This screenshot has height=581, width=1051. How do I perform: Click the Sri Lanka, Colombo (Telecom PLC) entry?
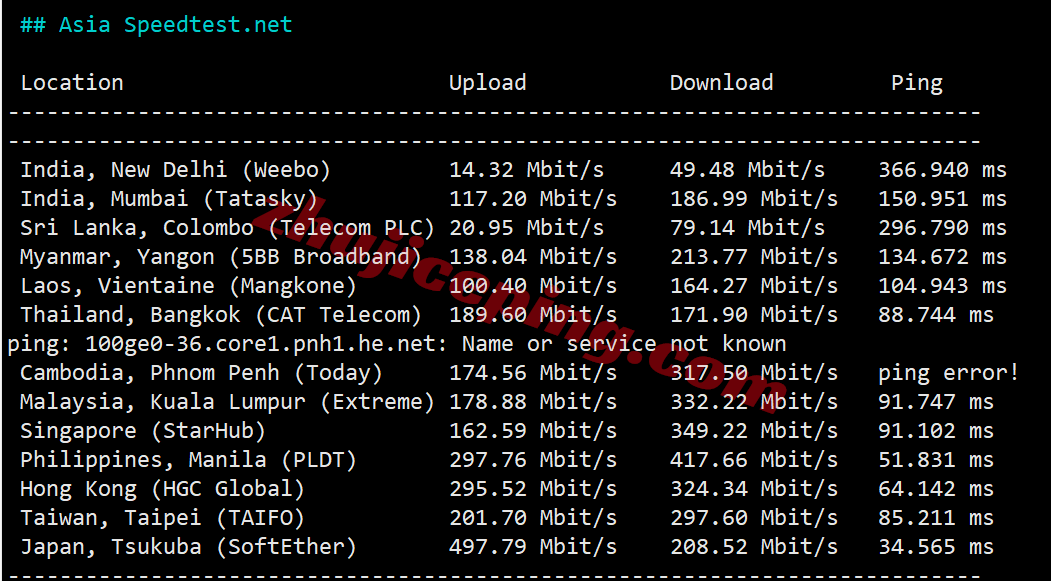[x=227, y=228]
